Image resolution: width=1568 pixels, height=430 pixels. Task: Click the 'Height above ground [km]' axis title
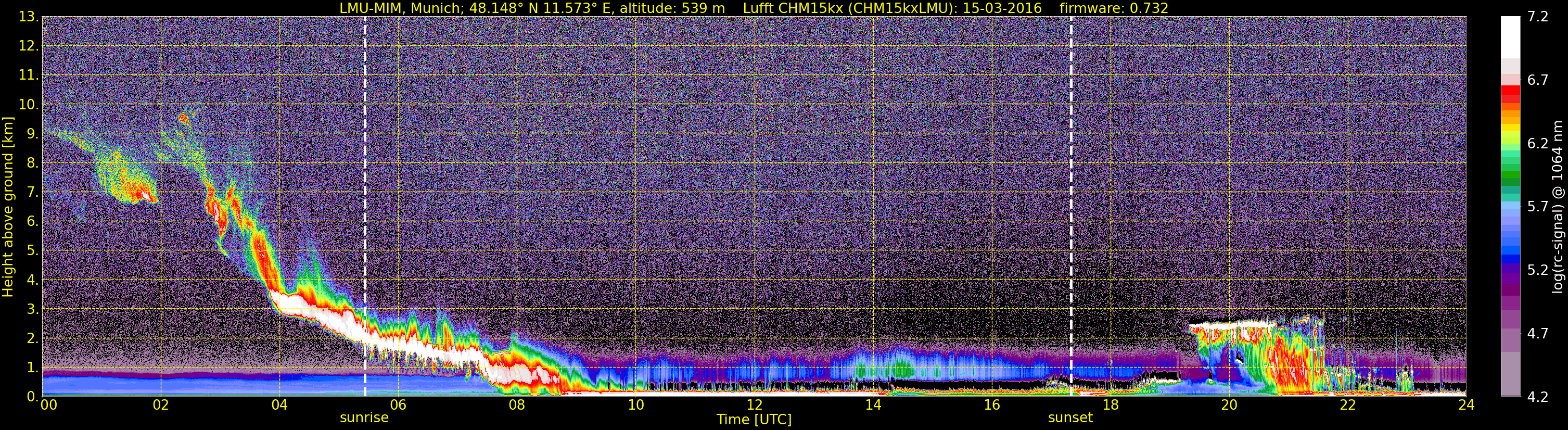[8, 207]
